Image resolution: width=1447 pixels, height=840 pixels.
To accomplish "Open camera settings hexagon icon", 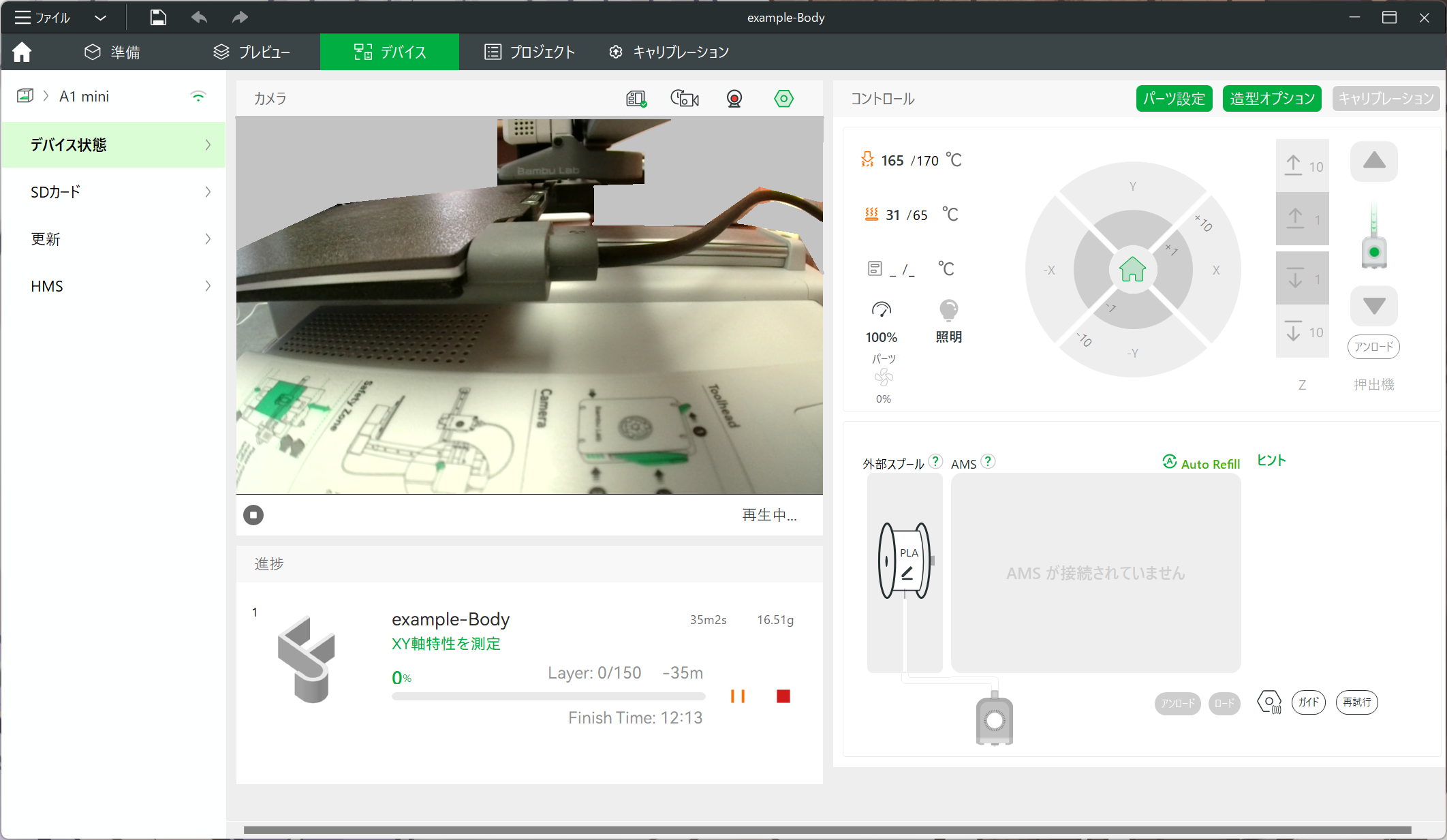I will pyautogui.click(x=783, y=99).
